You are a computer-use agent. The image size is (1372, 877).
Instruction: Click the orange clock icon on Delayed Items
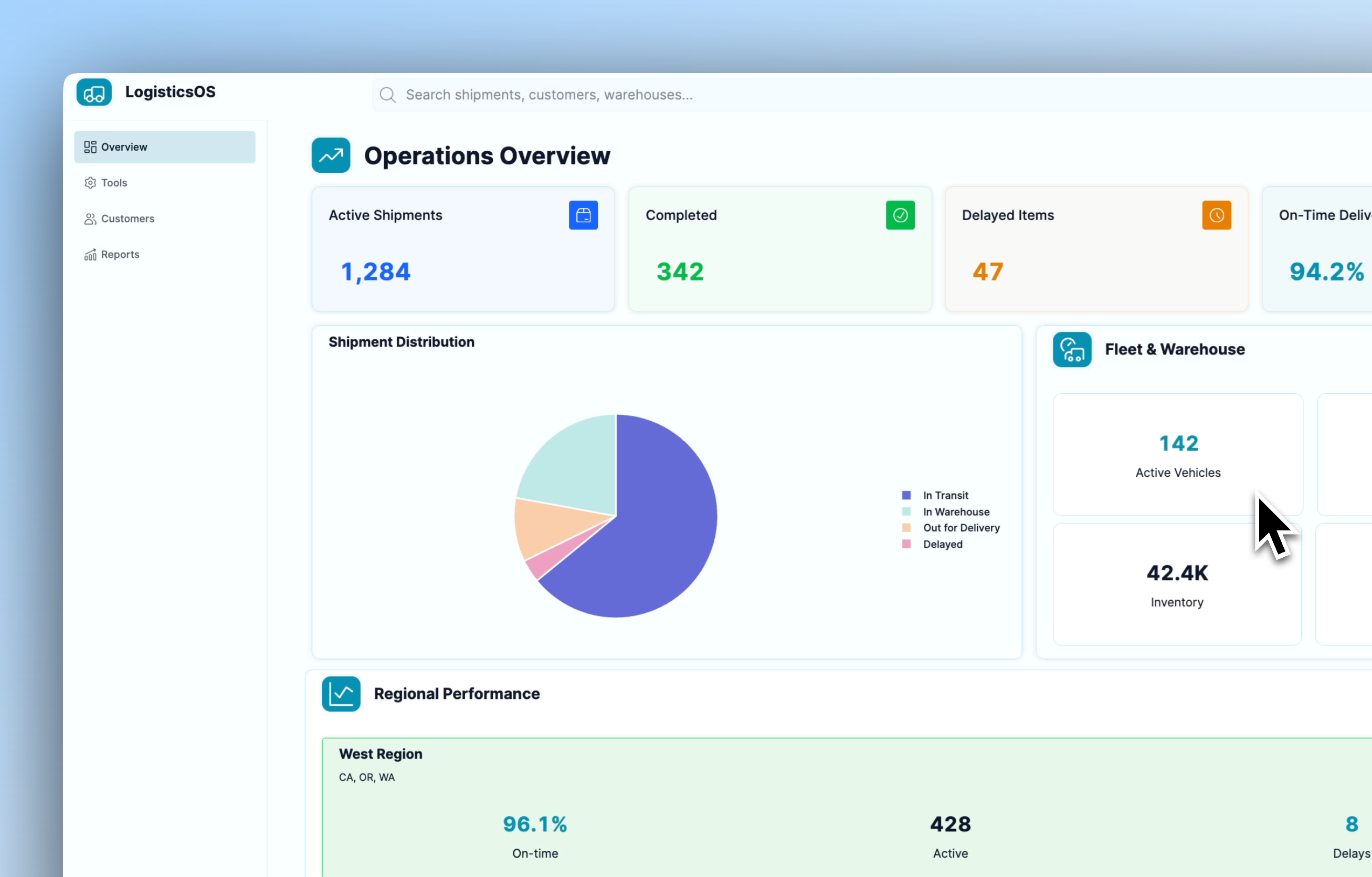click(x=1216, y=215)
